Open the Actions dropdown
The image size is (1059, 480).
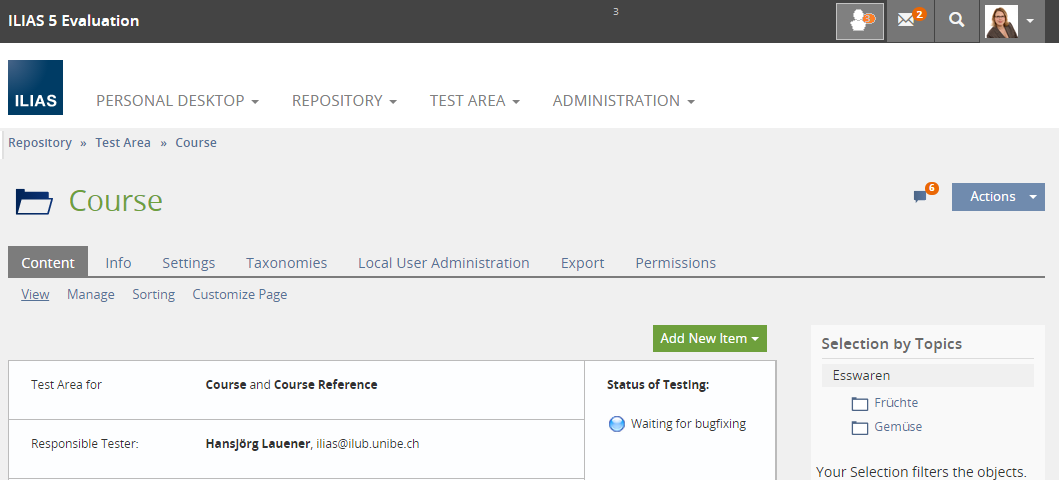click(997, 197)
